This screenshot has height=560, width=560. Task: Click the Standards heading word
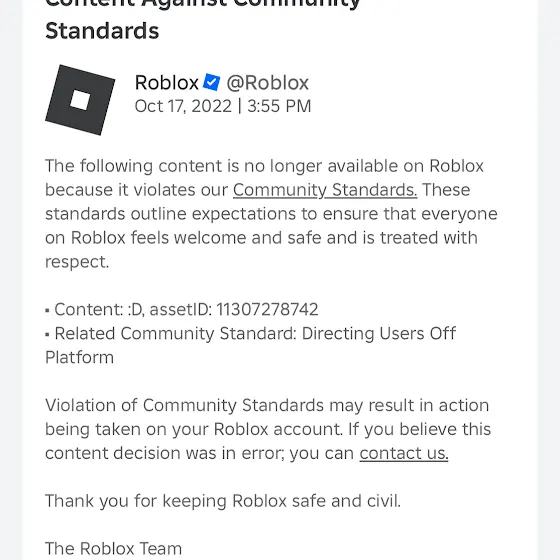(x=102, y=31)
